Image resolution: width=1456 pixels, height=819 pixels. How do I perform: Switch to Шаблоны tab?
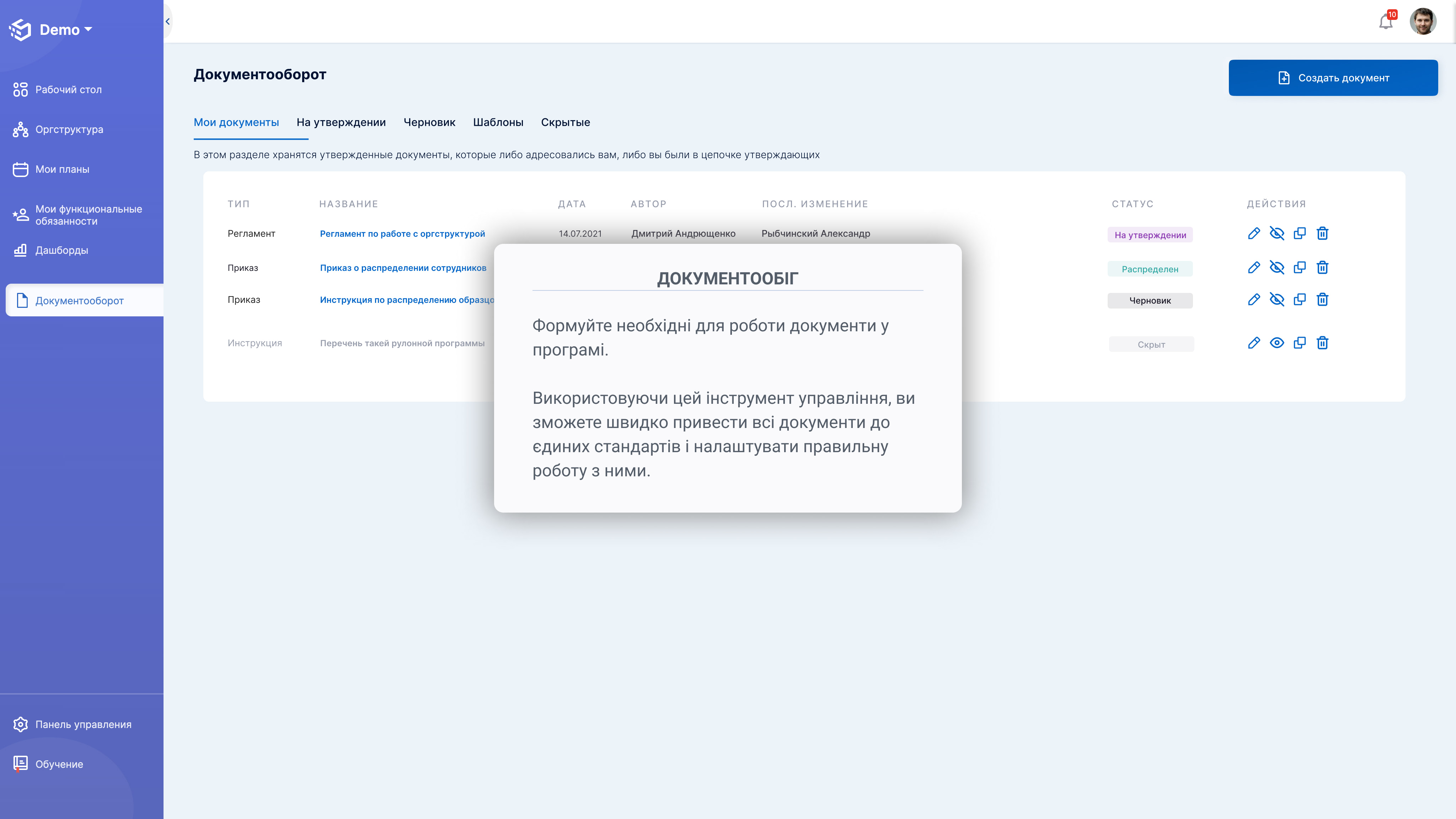[498, 122]
